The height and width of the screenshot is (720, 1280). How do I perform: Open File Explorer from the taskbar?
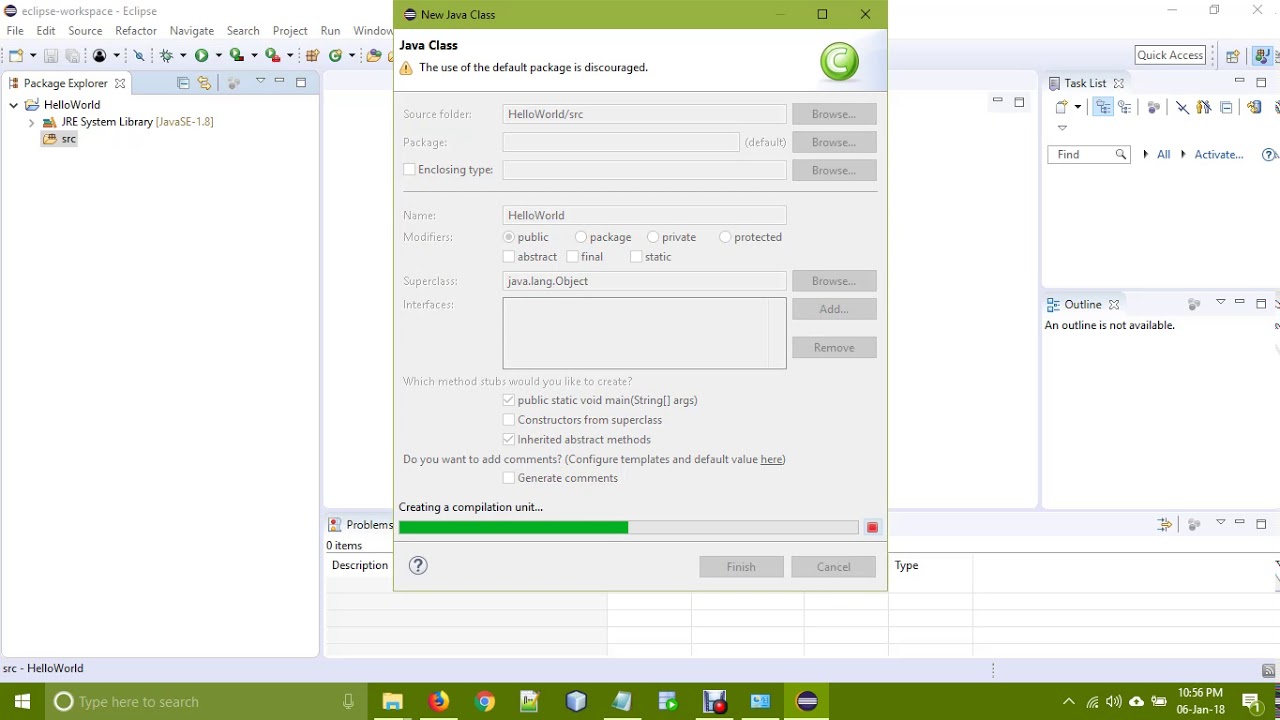[392, 701]
